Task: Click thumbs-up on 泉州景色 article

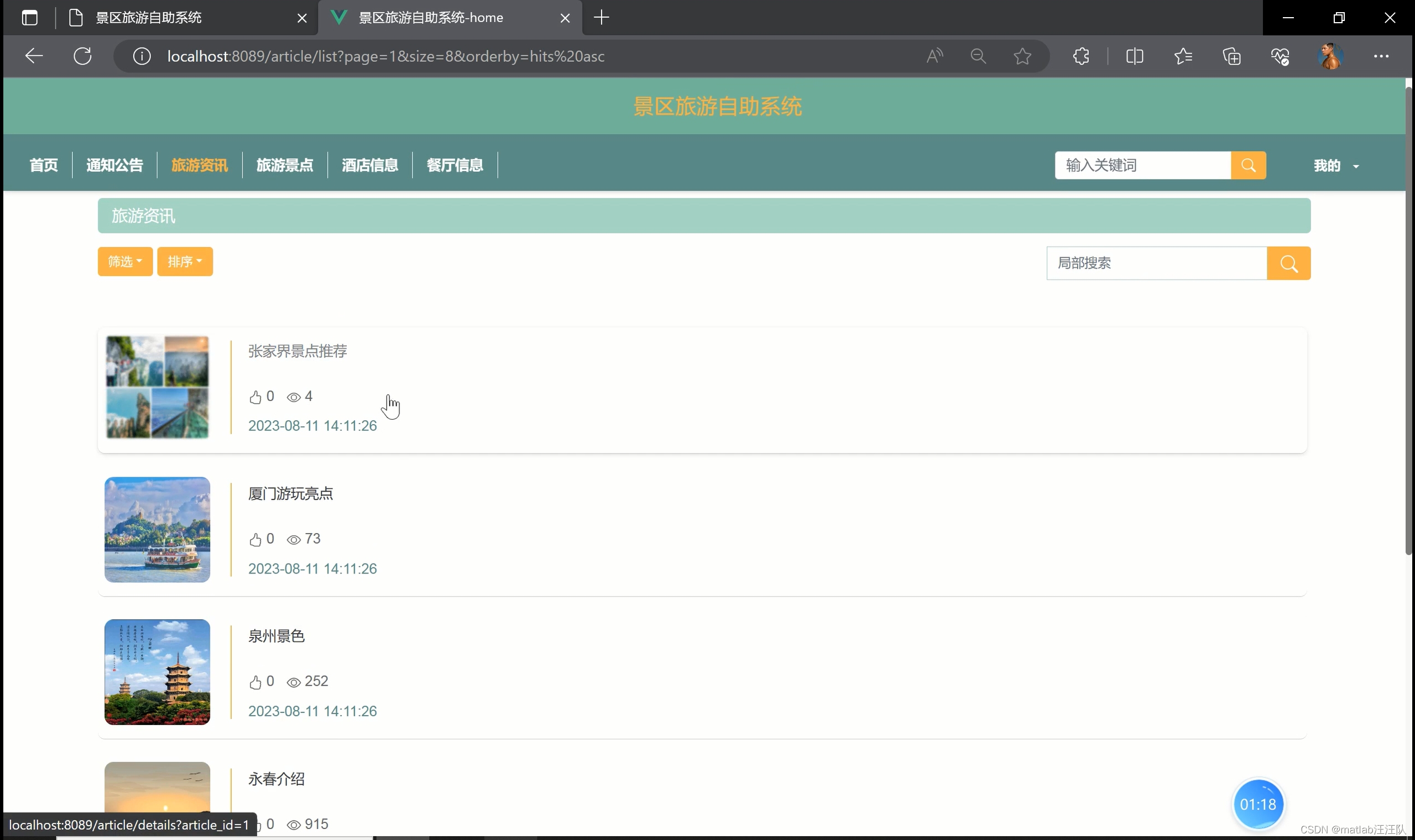Action: 255,682
